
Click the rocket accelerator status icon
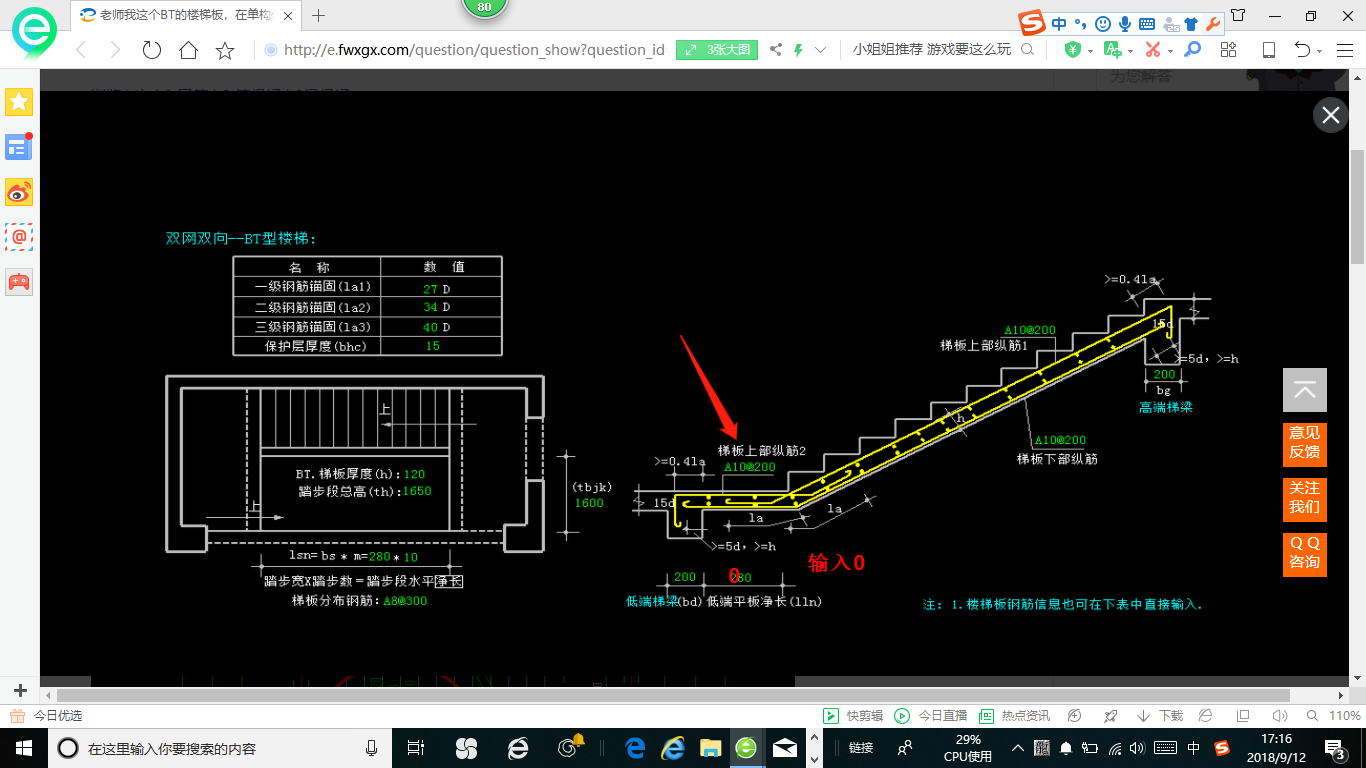[1110, 716]
